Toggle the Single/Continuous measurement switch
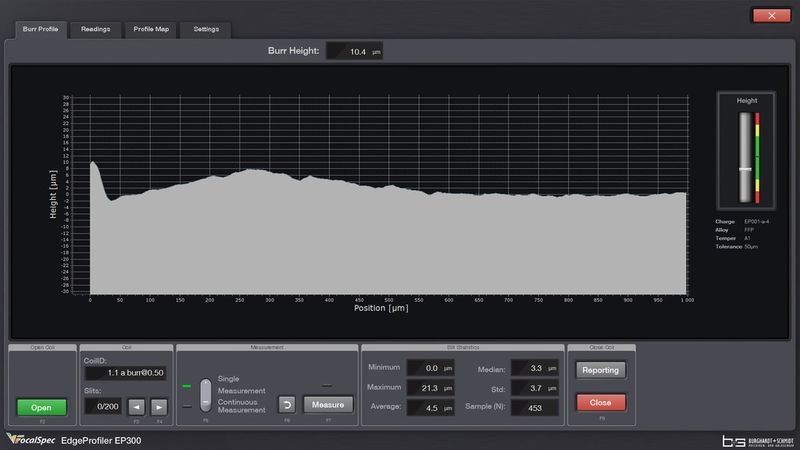The image size is (800, 450). point(206,395)
